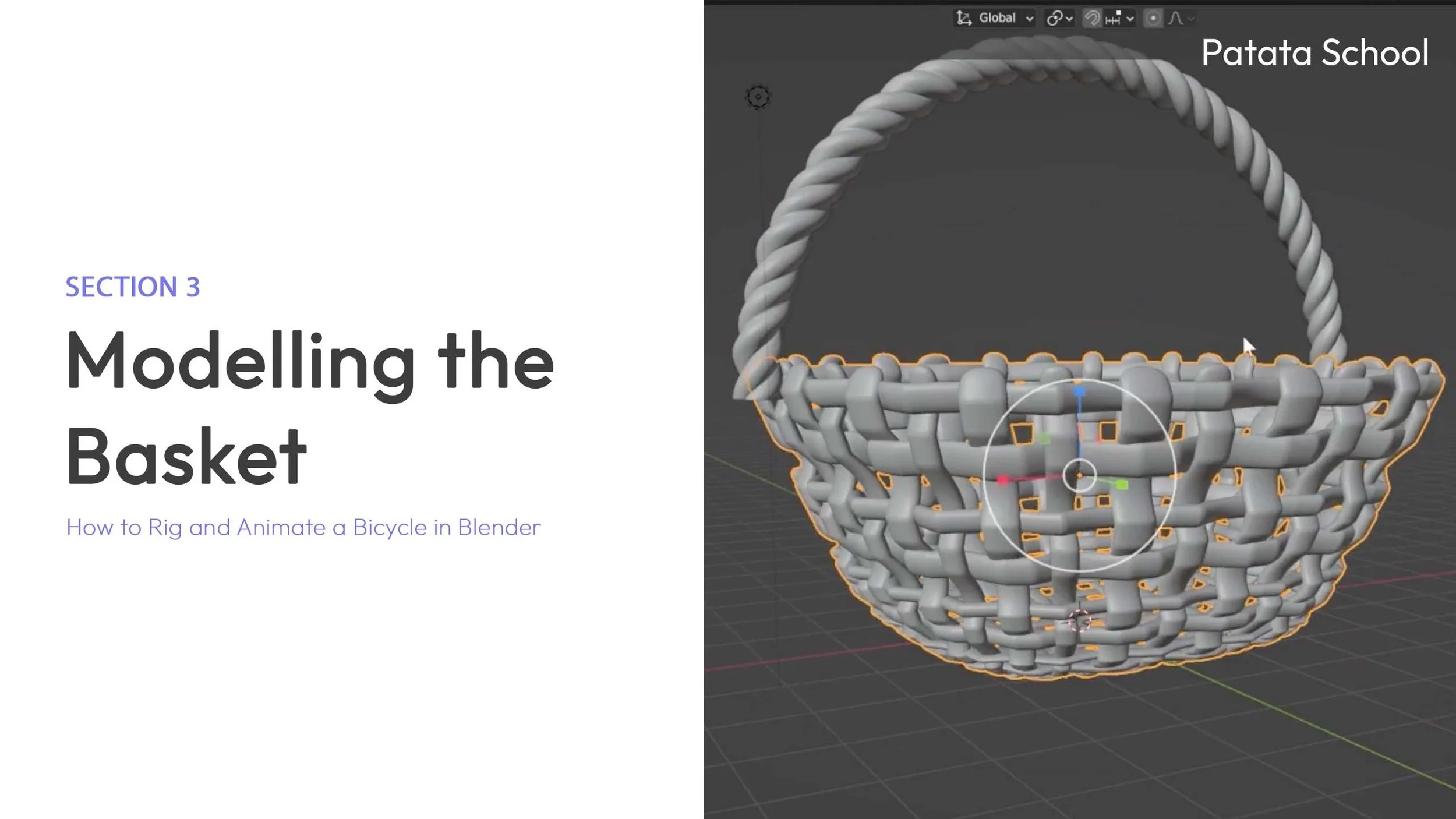Click the red X-axis gizmo handle

click(1002, 480)
